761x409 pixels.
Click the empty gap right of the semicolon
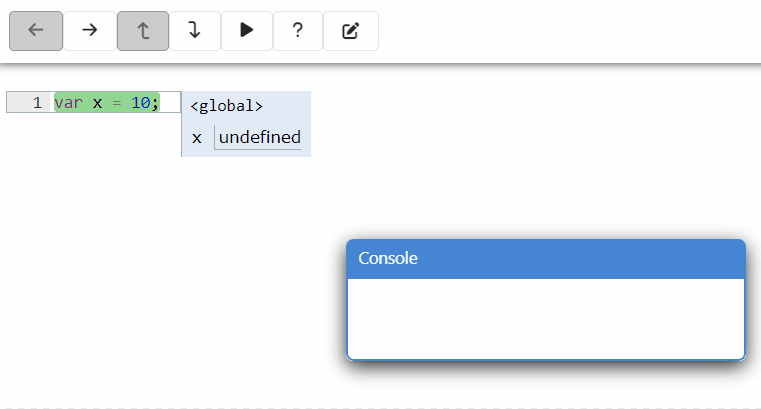click(x=170, y=103)
